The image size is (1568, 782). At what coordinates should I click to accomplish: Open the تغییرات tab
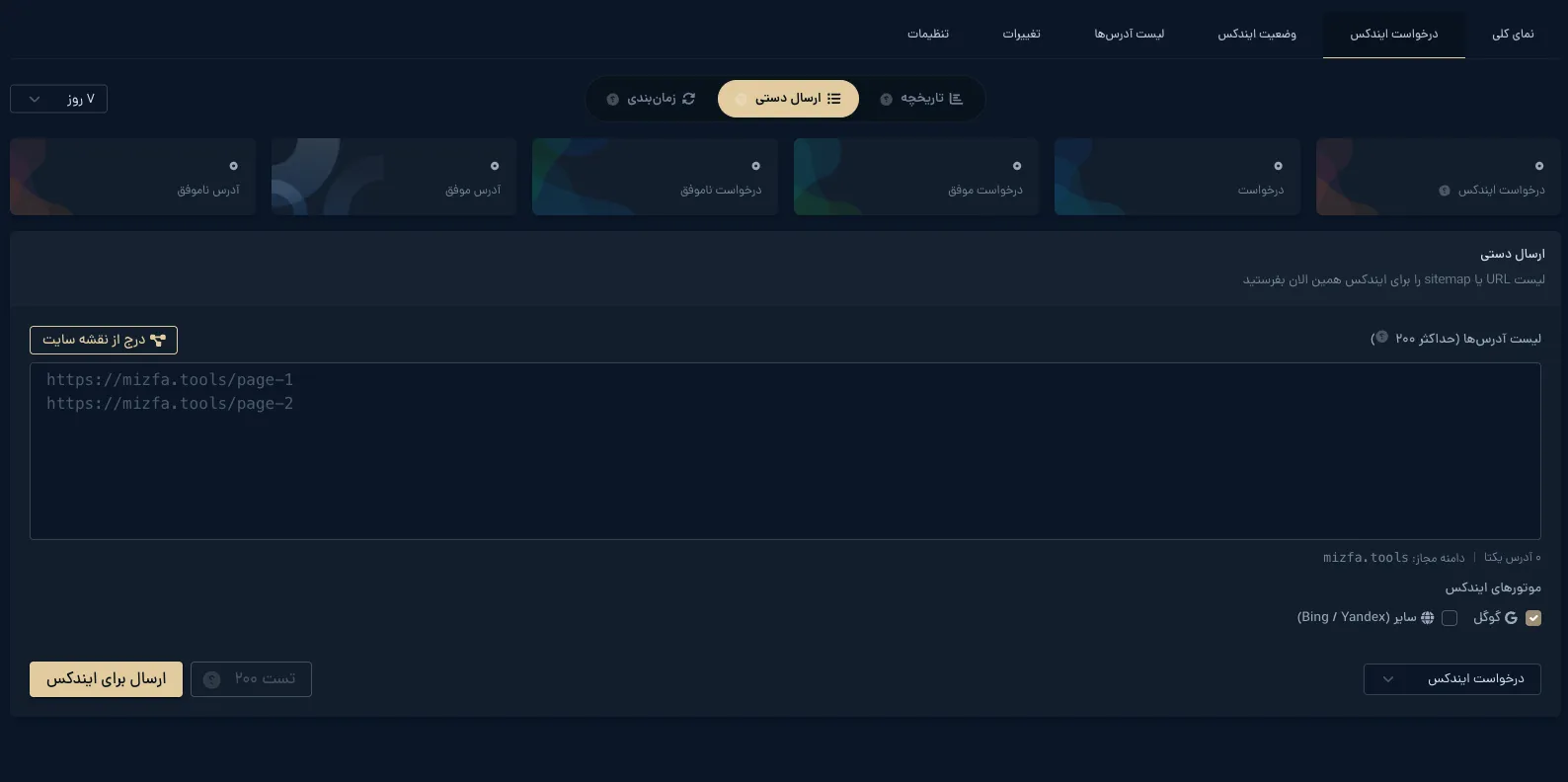[1022, 35]
